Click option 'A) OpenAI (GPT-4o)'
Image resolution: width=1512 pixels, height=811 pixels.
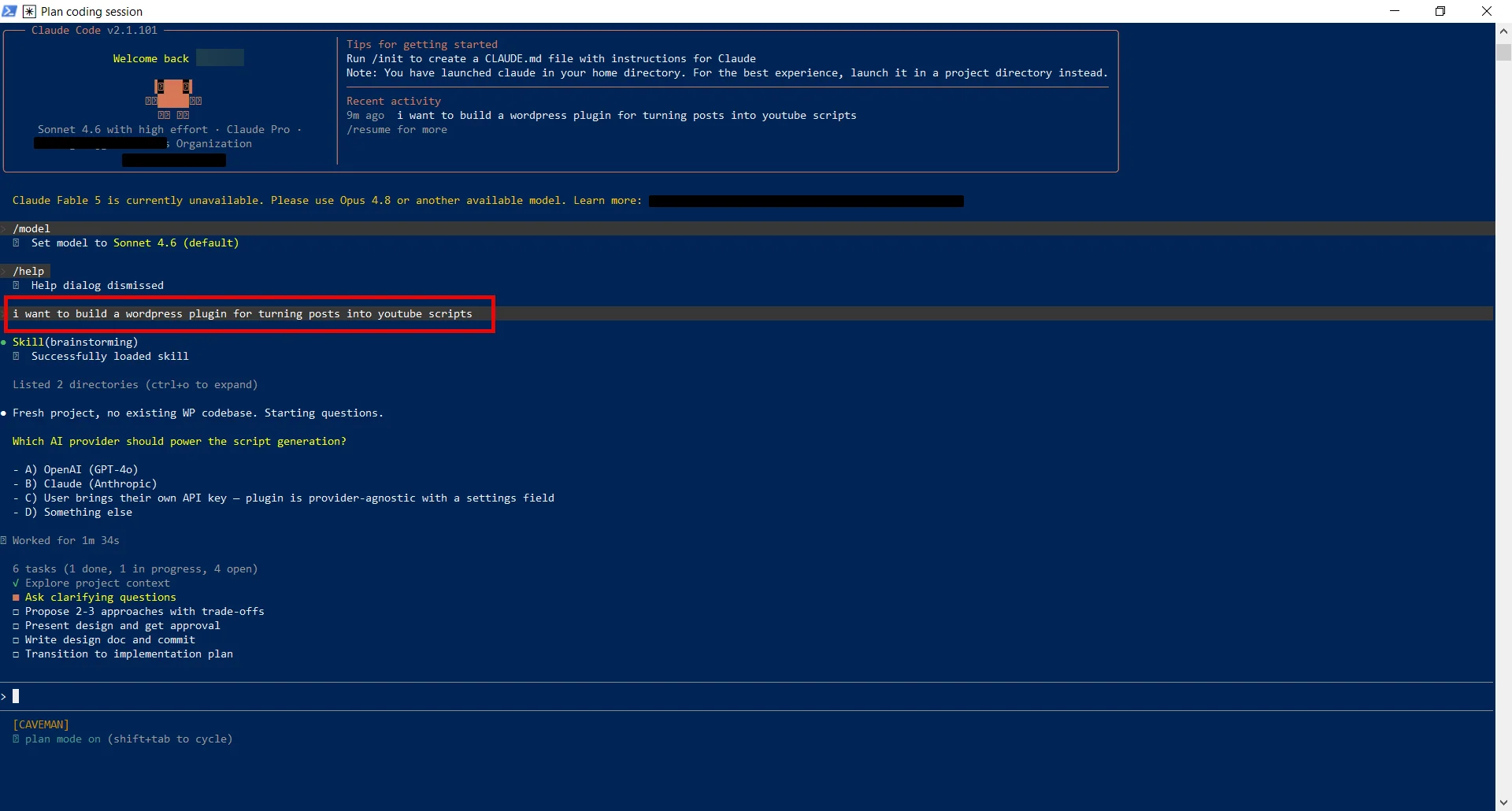point(76,470)
